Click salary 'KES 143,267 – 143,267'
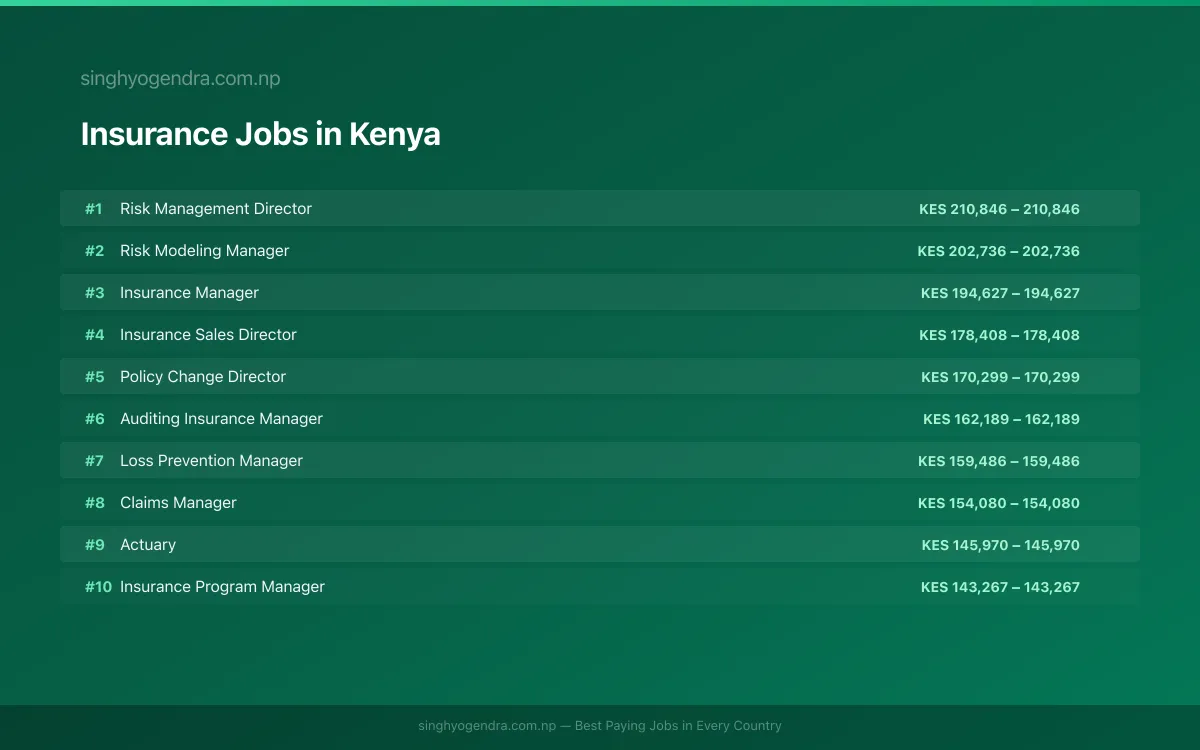The height and width of the screenshot is (750, 1200). click(1000, 587)
